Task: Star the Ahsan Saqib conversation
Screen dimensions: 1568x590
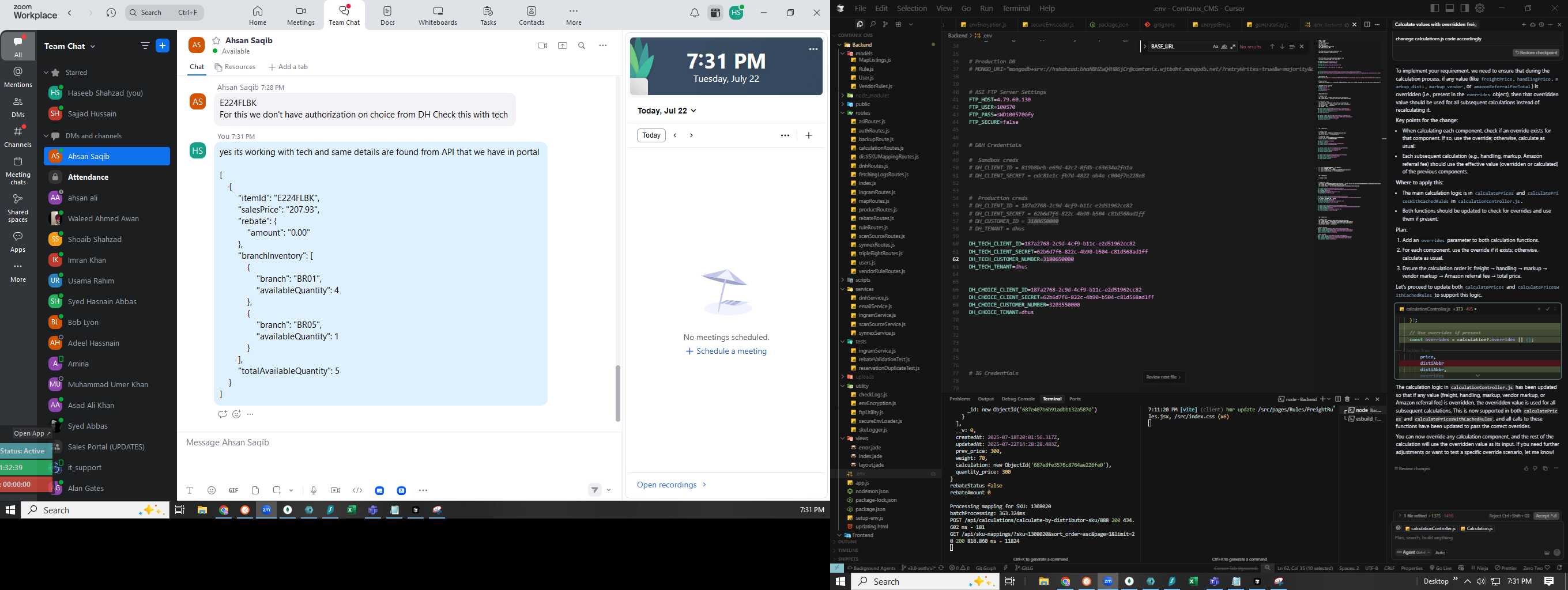Action: click(x=216, y=40)
